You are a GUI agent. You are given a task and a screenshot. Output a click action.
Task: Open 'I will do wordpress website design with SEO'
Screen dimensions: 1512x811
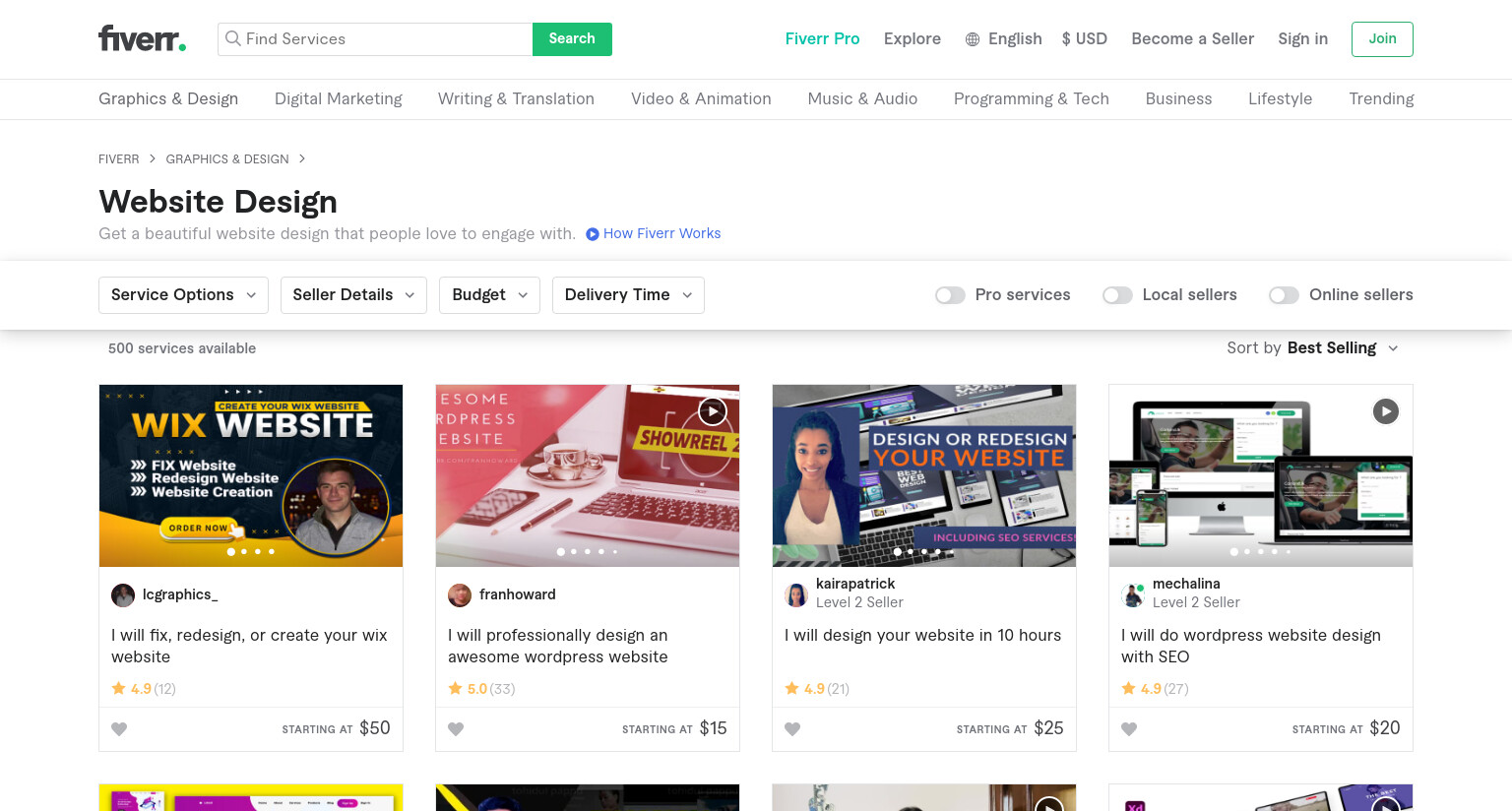1251,647
